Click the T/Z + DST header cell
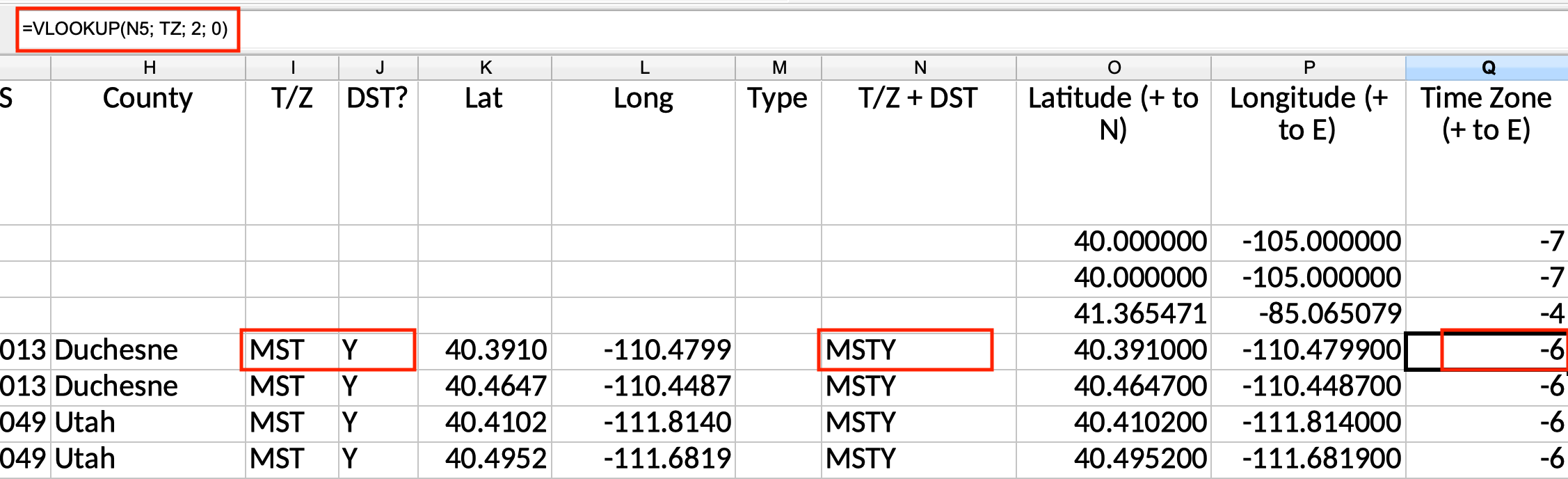 [919, 152]
